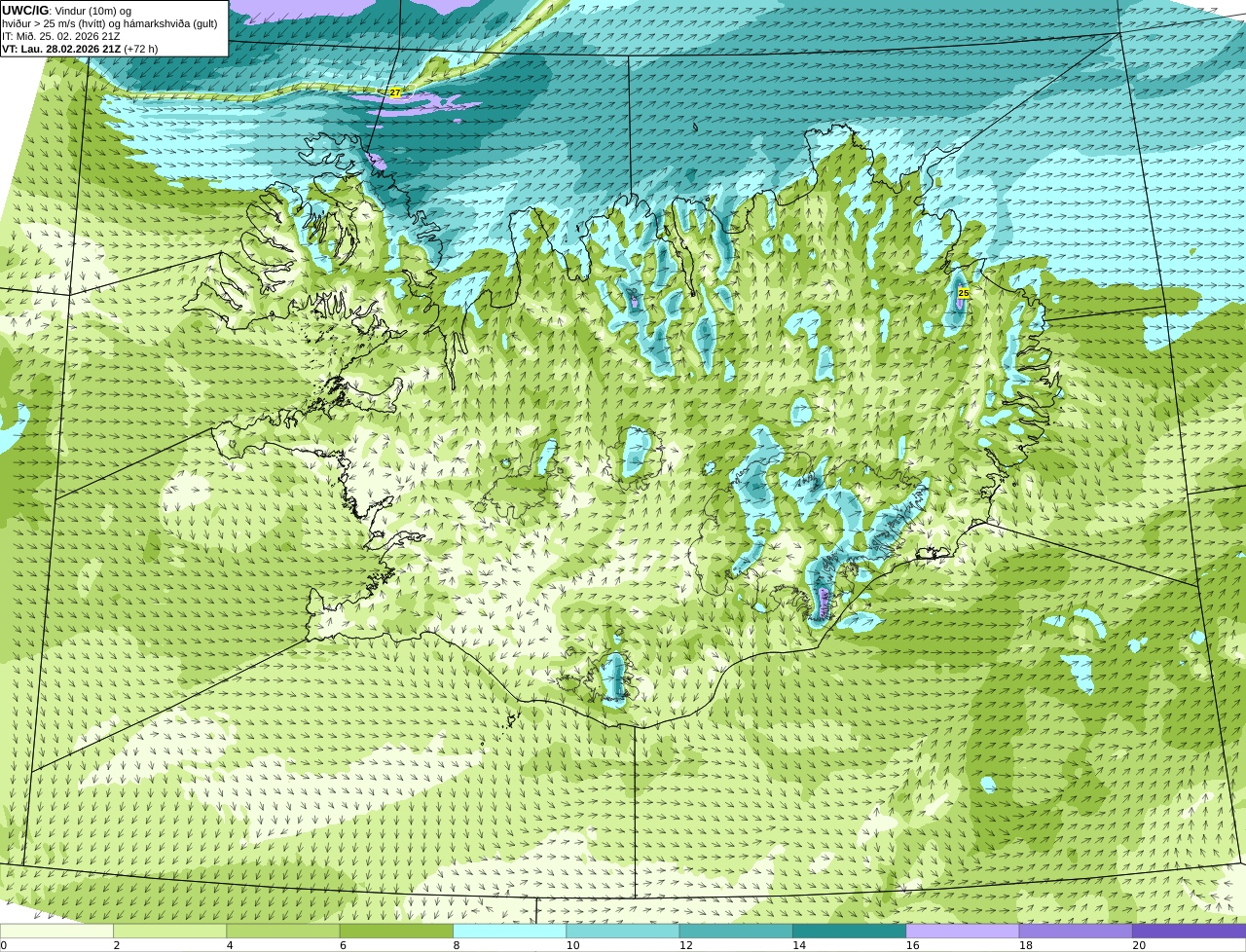Image resolution: width=1246 pixels, height=952 pixels.
Task: Click the color scale tick label 12
Action: click(685, 945)
